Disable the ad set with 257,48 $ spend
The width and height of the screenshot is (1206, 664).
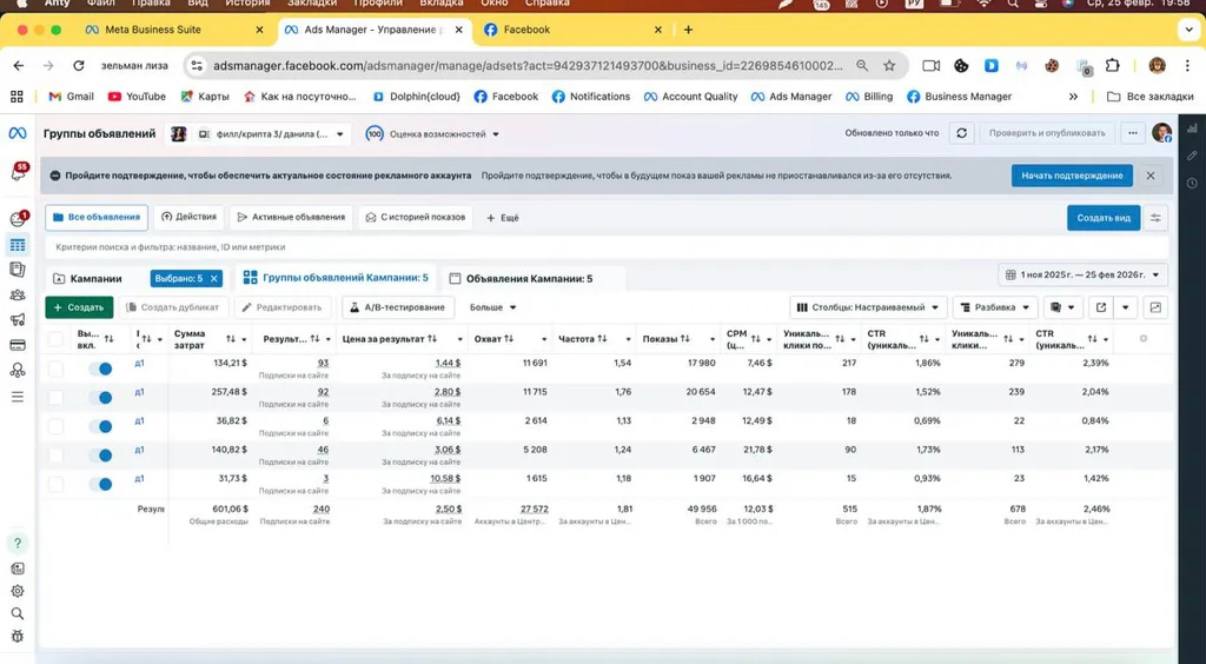(x=100, y=398)
